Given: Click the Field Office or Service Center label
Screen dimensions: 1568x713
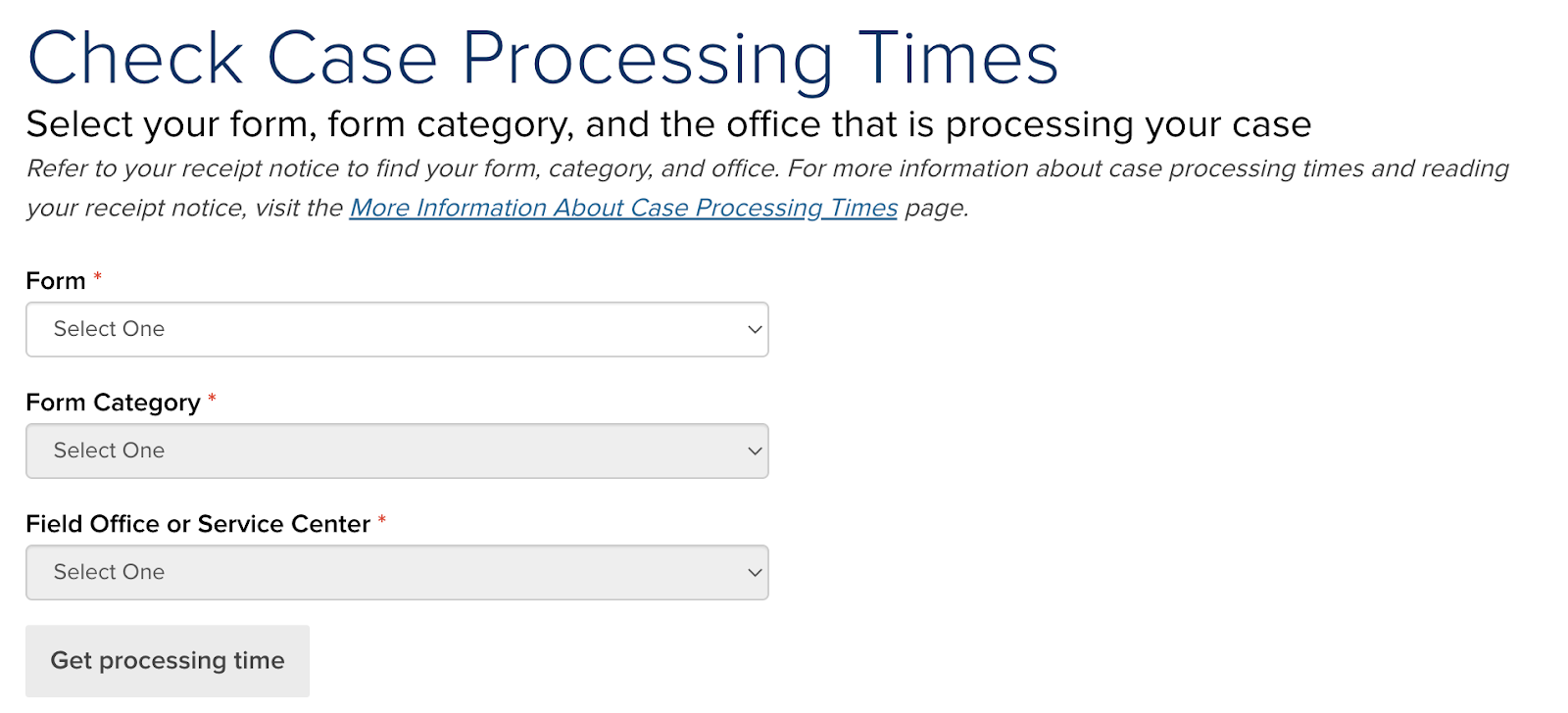Looking at the screenshot, I should coord(198,524).
